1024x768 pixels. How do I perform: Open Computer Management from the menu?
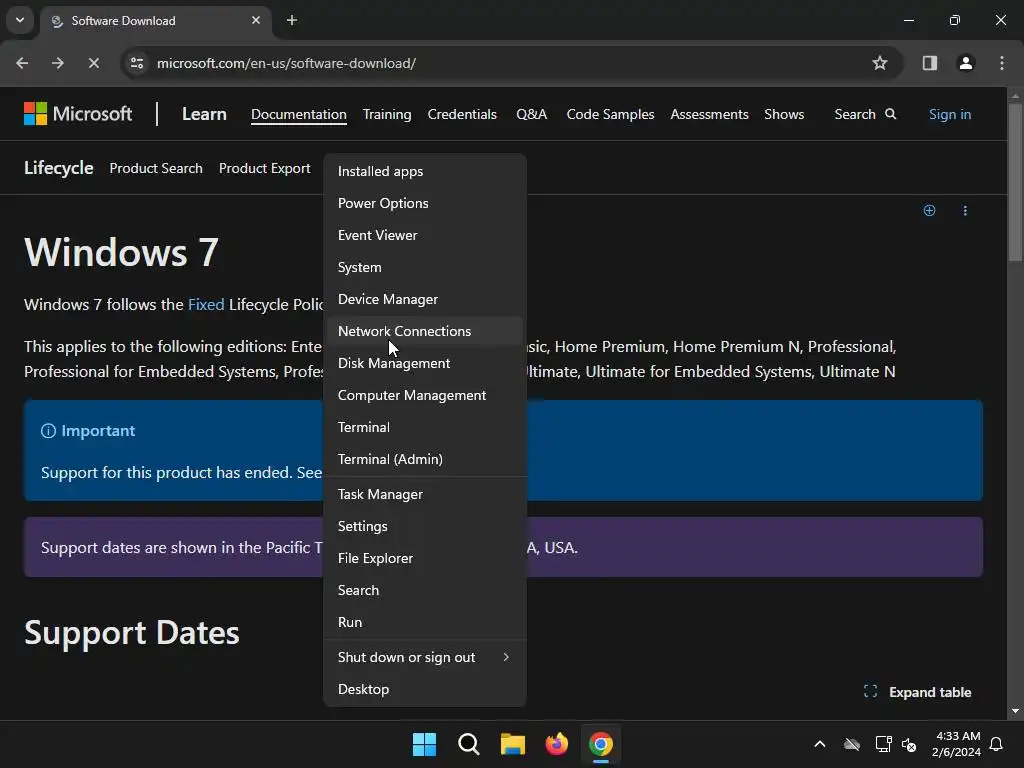(x=424, y=395)
